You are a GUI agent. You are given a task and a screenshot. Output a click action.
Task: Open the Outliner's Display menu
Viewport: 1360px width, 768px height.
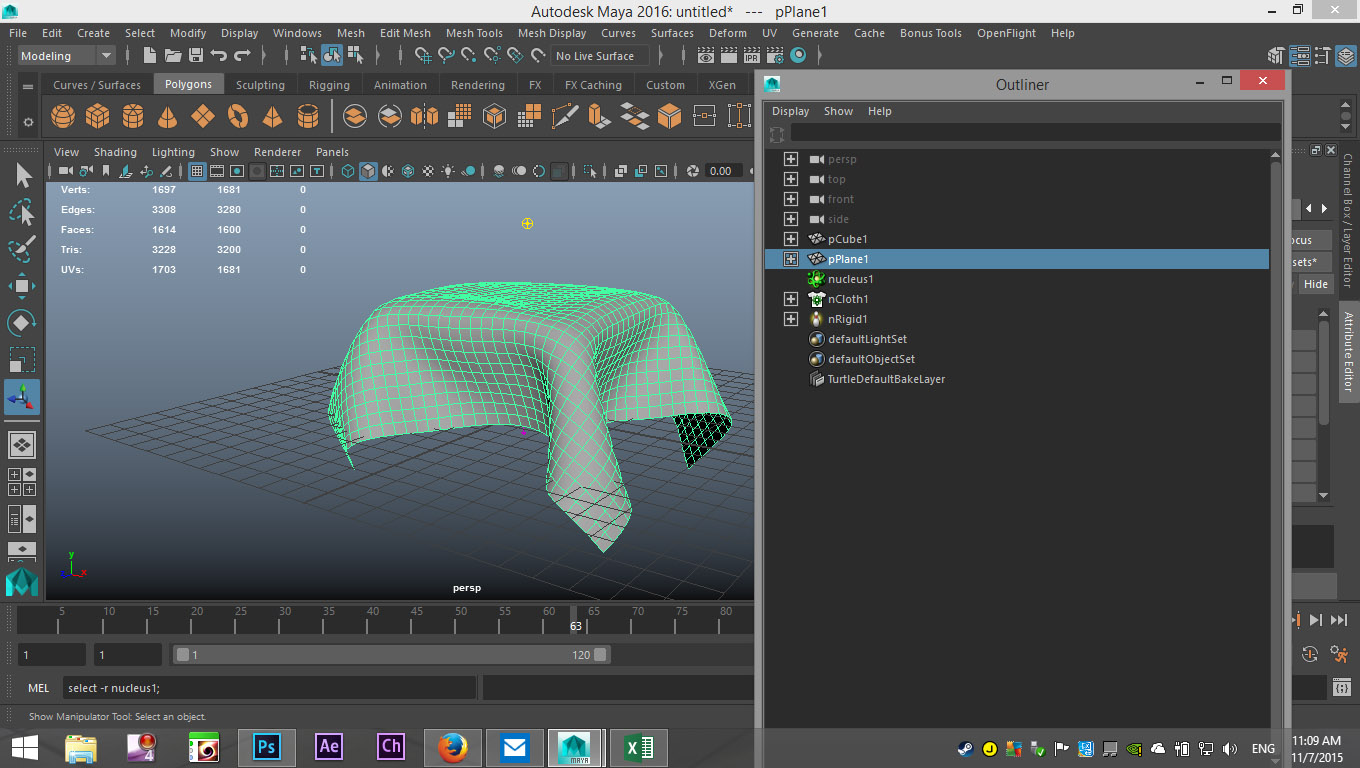[x=790, y=111]
